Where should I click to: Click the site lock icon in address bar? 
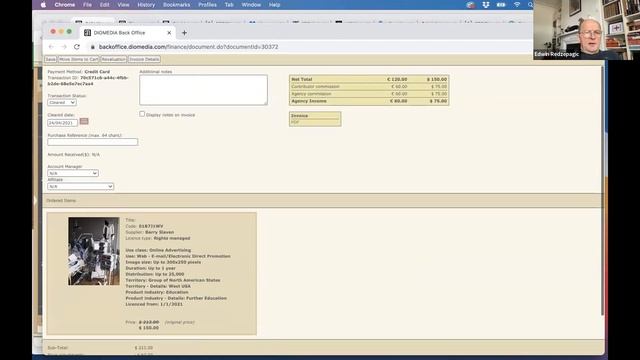93,47
